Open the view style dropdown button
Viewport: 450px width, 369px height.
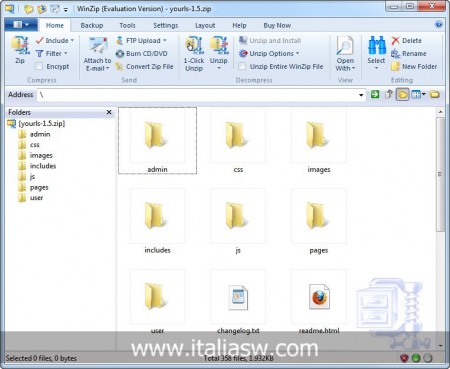pos(419,95)
